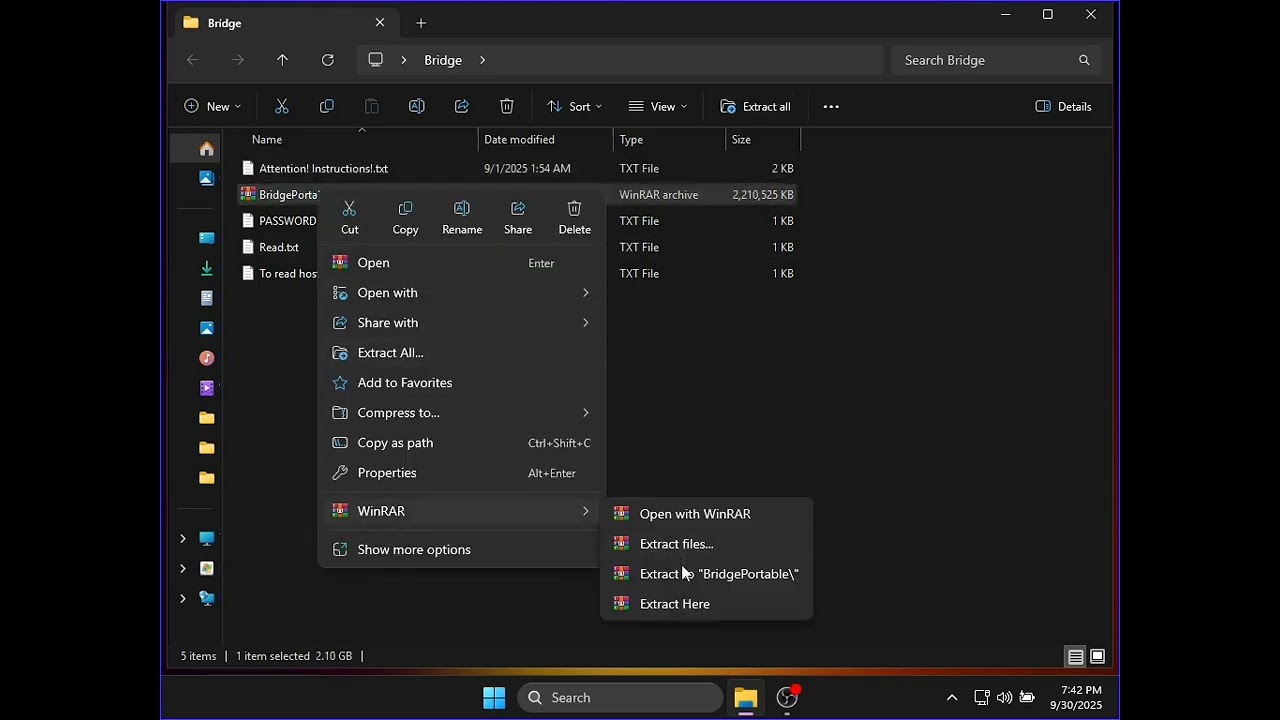
Task: Toggle the Details pane
Action: [1064, 106]
